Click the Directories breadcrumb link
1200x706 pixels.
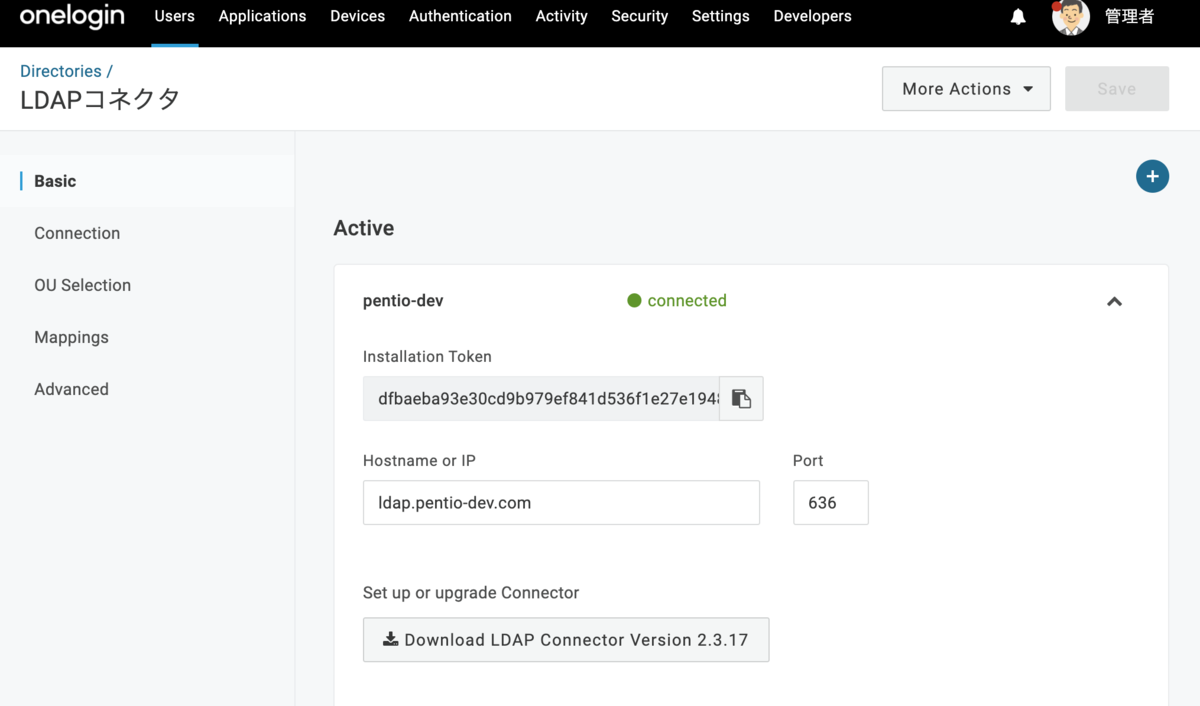61,71
